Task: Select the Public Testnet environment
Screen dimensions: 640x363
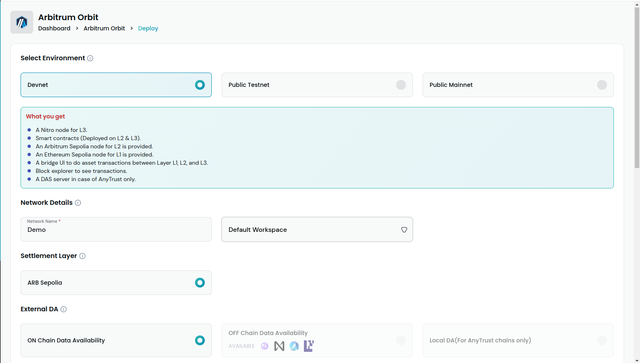Action: click(317, 85)
